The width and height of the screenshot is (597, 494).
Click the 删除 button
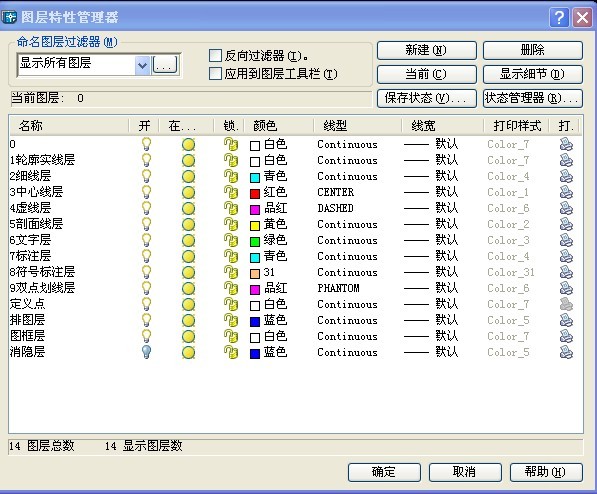point(533,50)
